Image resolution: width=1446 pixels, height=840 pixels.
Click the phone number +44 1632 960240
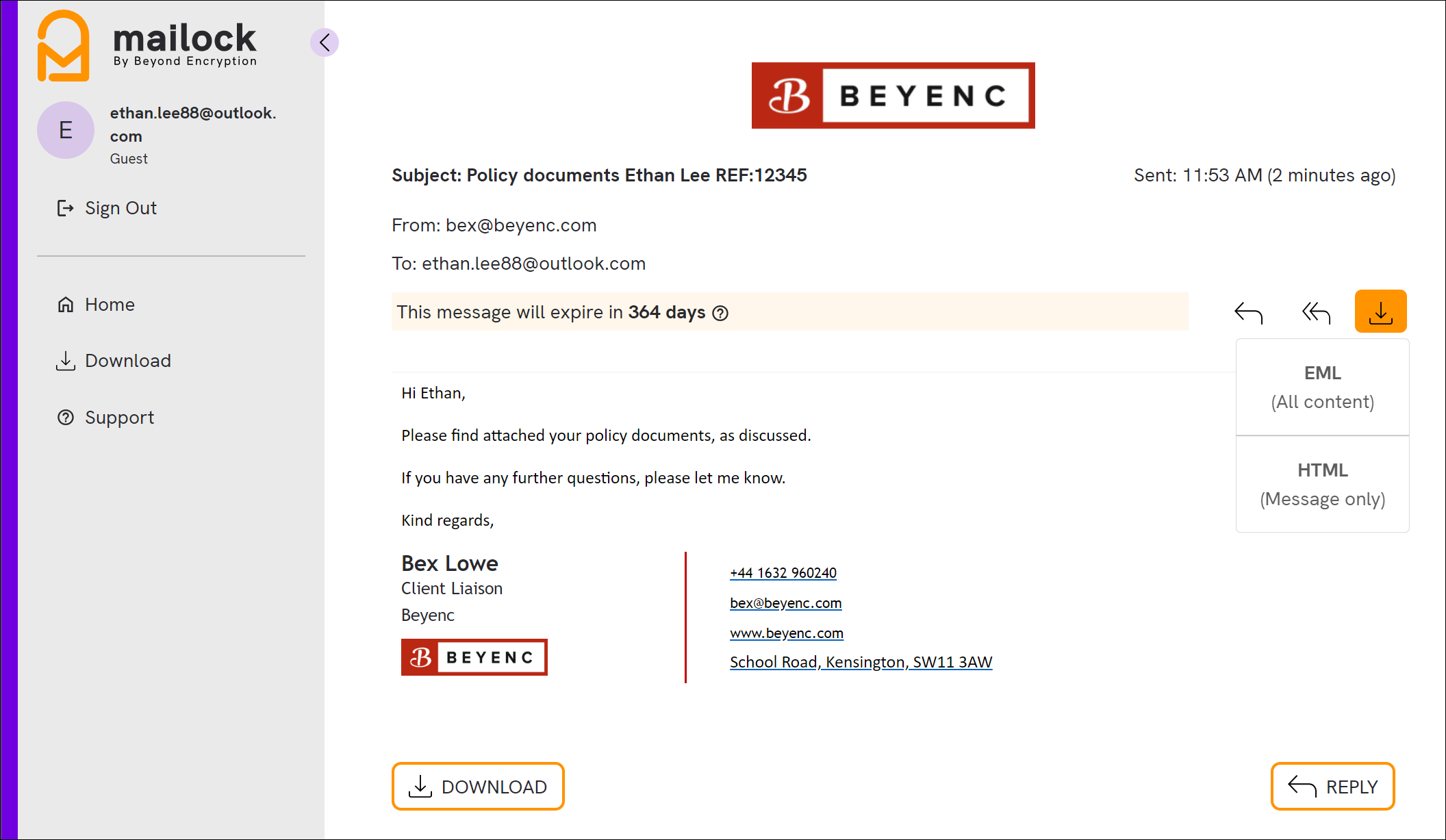[783, 573]
